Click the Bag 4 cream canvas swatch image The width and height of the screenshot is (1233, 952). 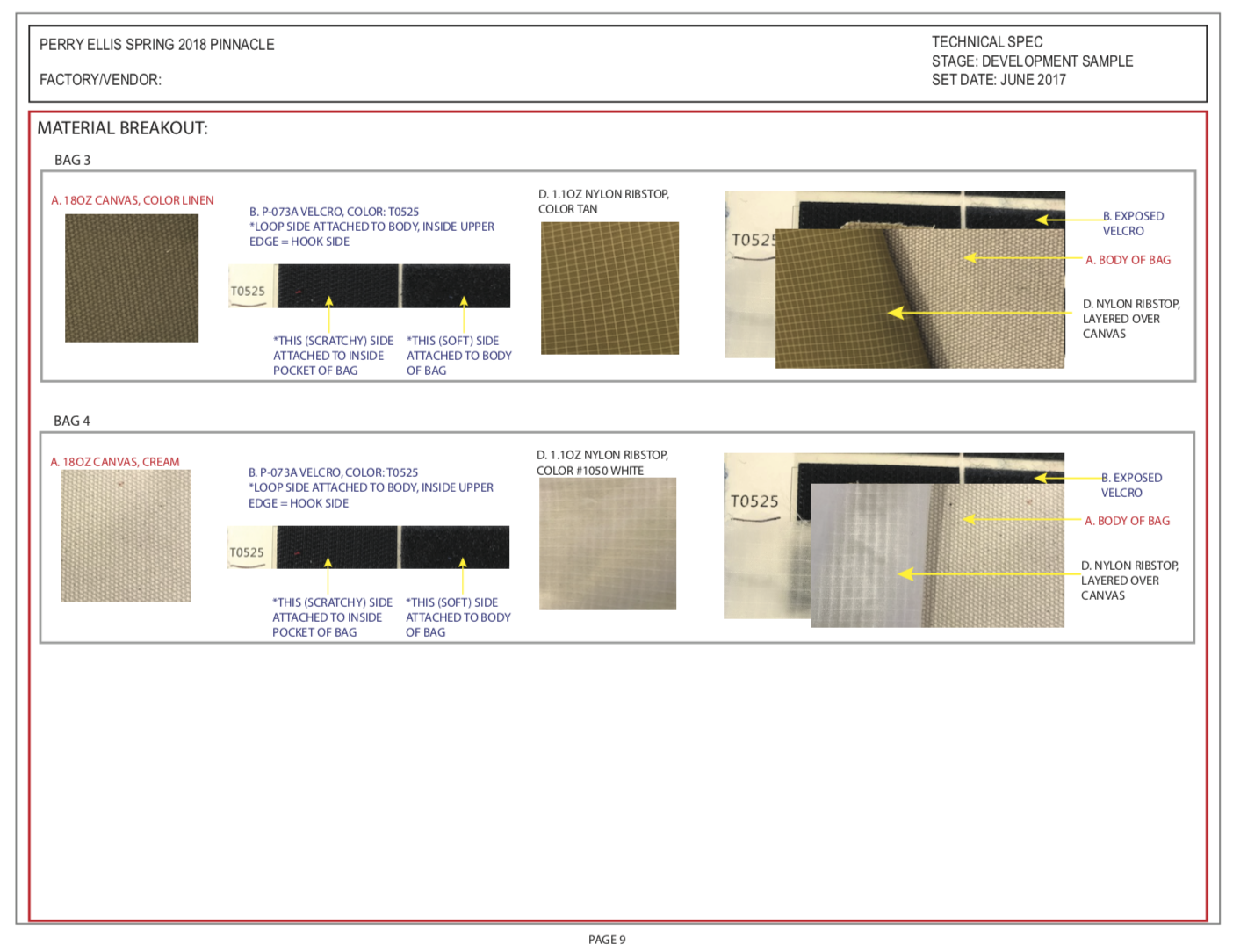tap(126, 536)
